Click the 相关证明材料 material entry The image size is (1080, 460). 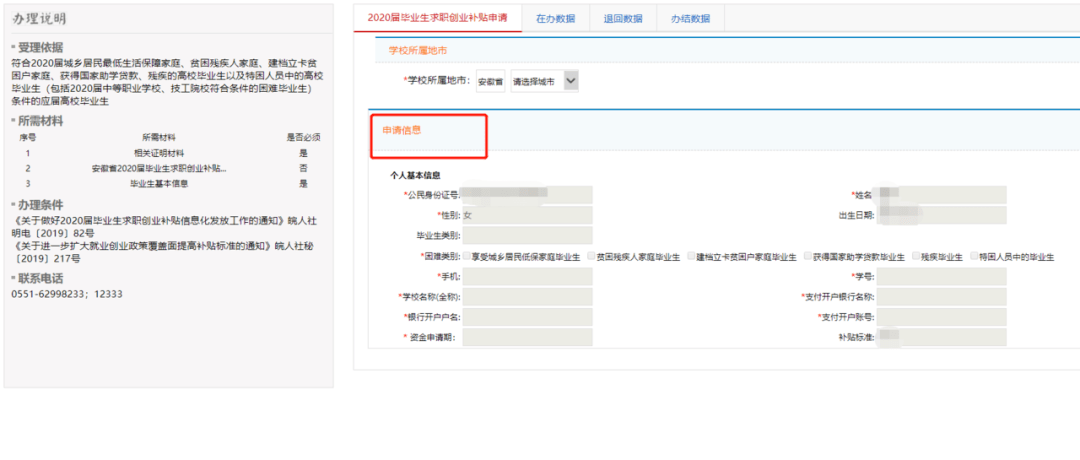(x=159, y=153)
